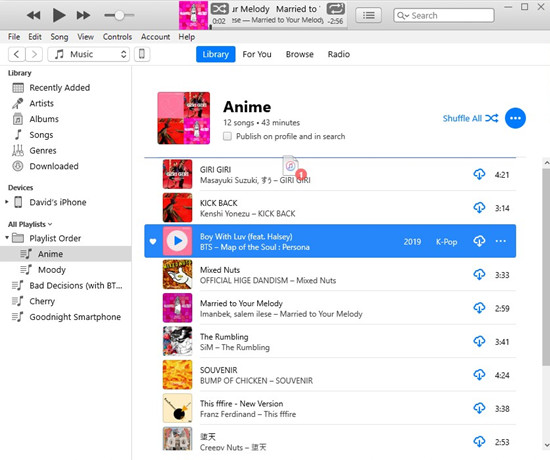Download GIRI GIRI with cloud icon
Screen dimensions: 550x460
479,174
